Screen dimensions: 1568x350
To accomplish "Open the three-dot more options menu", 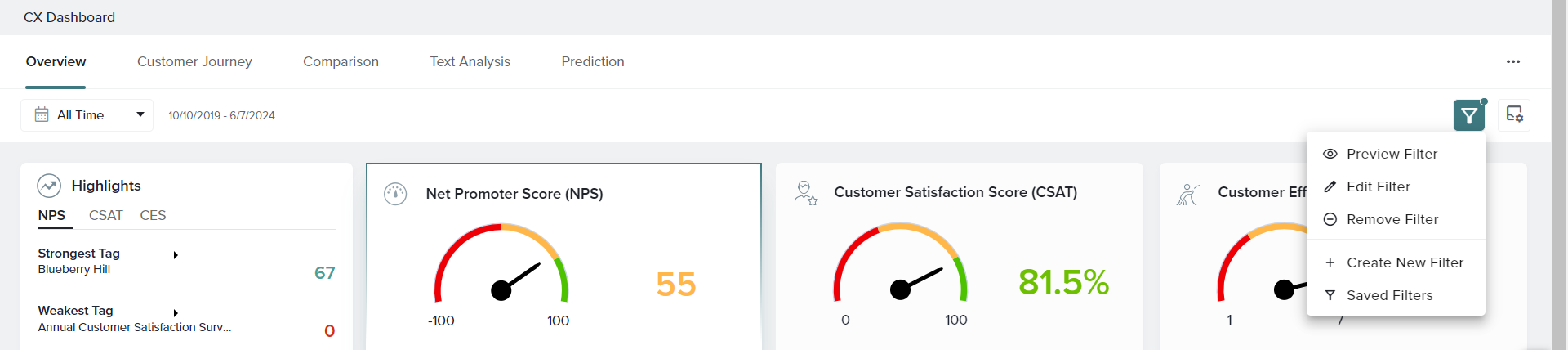I will click(1512, 62).
